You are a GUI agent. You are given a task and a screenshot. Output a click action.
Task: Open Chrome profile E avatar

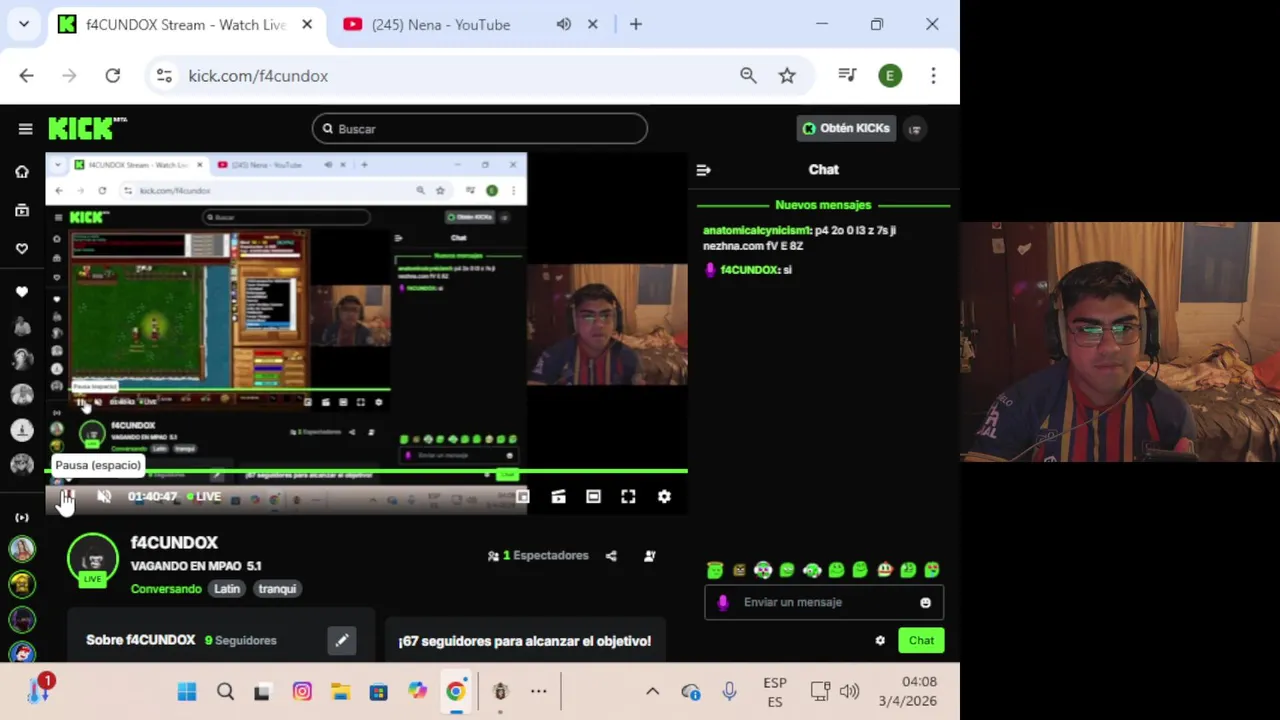click(890, 76)
